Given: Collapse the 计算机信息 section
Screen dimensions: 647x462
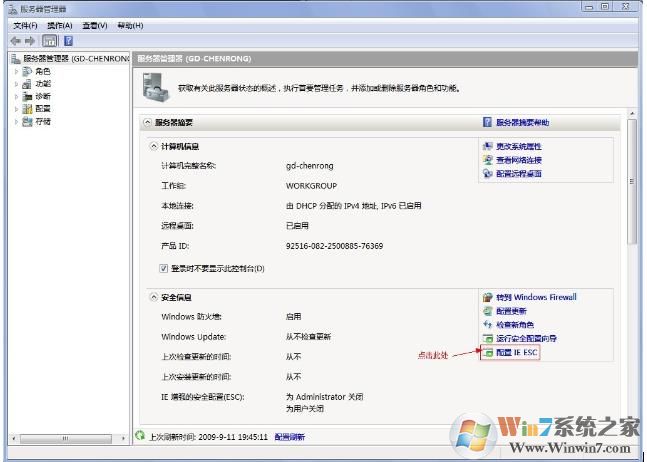Looking at the screenshot, I should pyautogui.click(x=153, y=146).
